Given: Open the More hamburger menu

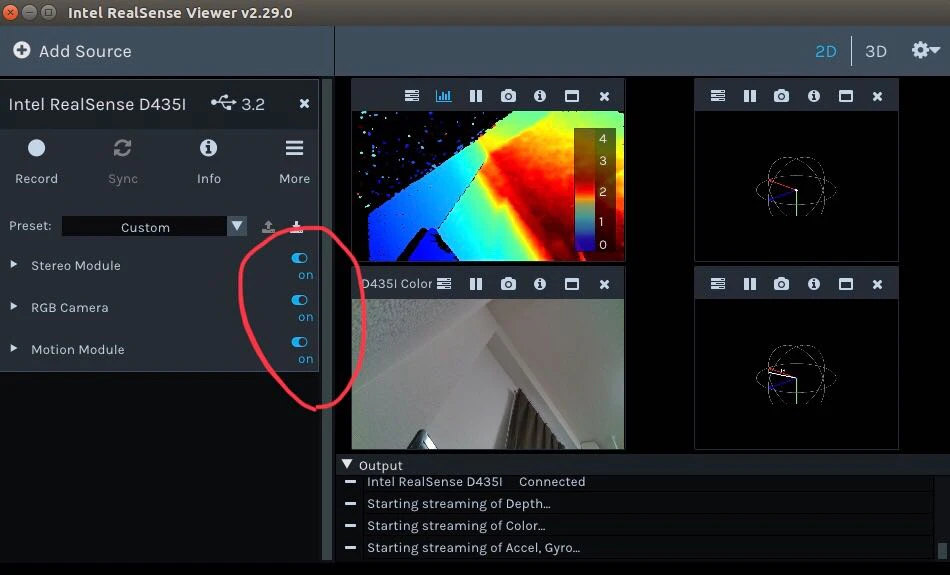Looking at the screenshot, I should point(294,161).
